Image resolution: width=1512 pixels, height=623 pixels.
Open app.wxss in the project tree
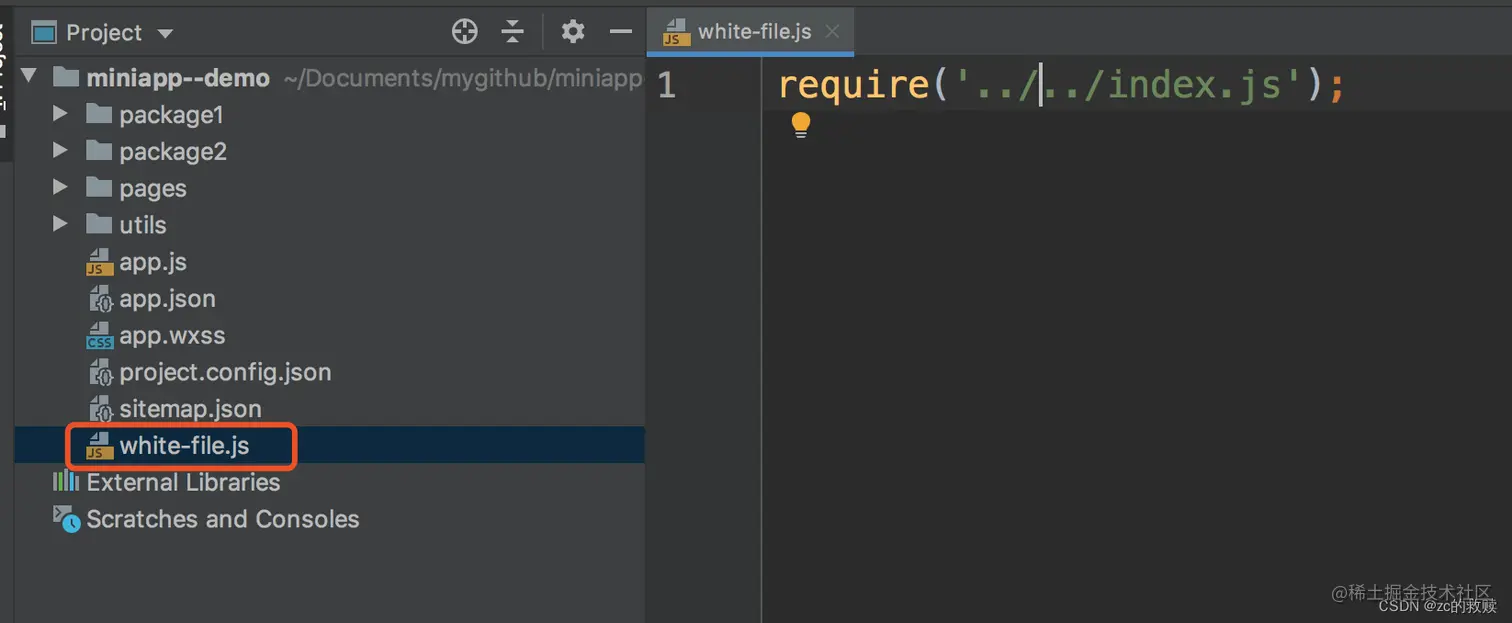(x=172, y=335)
